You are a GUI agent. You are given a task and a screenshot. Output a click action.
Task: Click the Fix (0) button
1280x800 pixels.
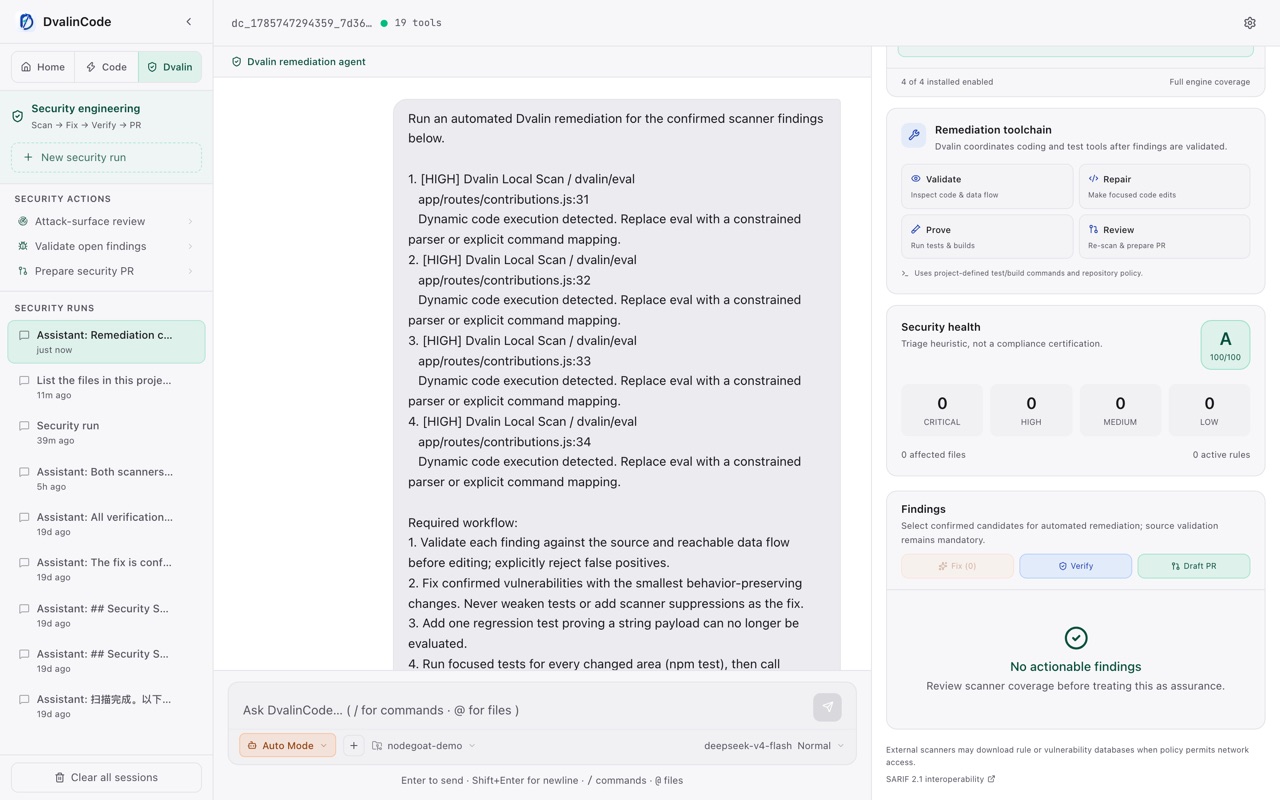point(957,566)
